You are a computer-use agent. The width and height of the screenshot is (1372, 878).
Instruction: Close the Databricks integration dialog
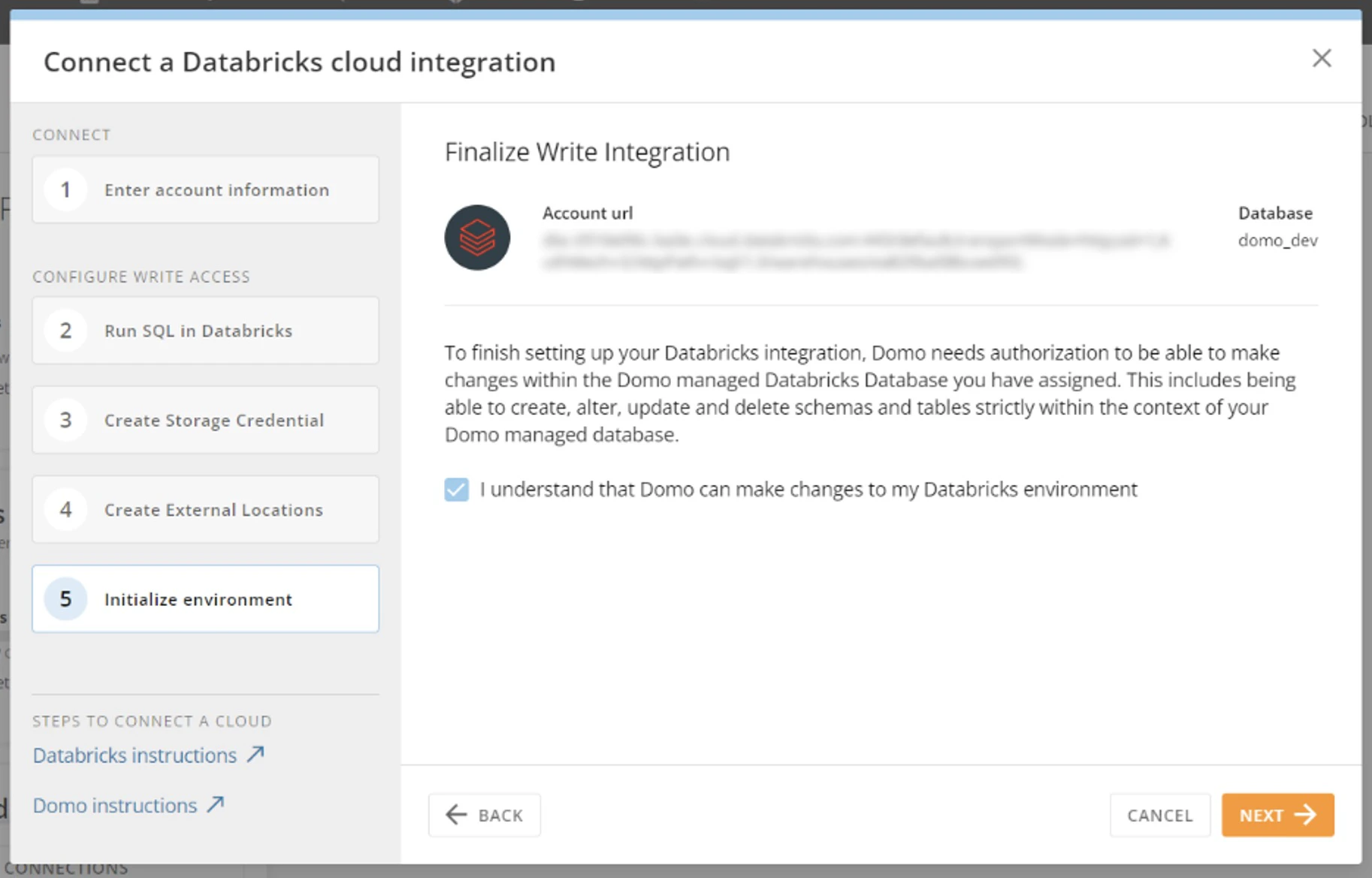click(x=1322, y=59)
